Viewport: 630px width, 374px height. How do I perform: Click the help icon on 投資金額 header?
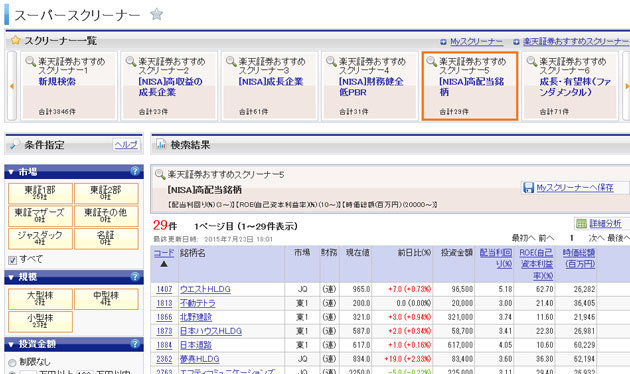tap(135, 344)
